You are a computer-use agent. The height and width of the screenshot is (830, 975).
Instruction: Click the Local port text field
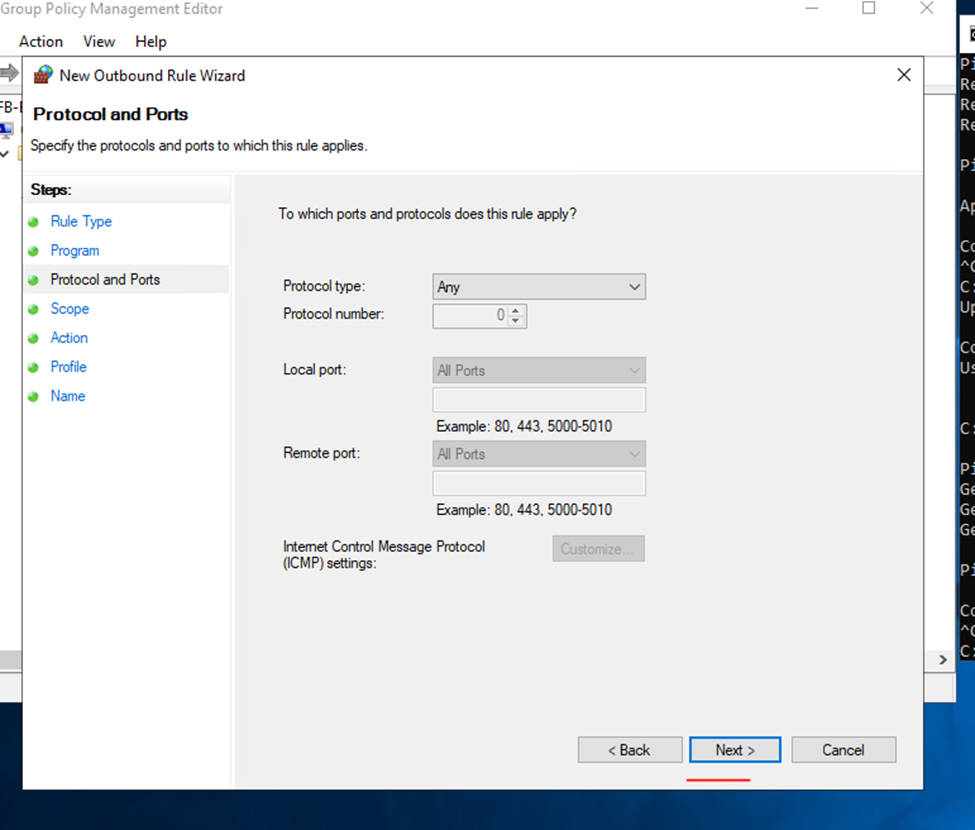539,400
